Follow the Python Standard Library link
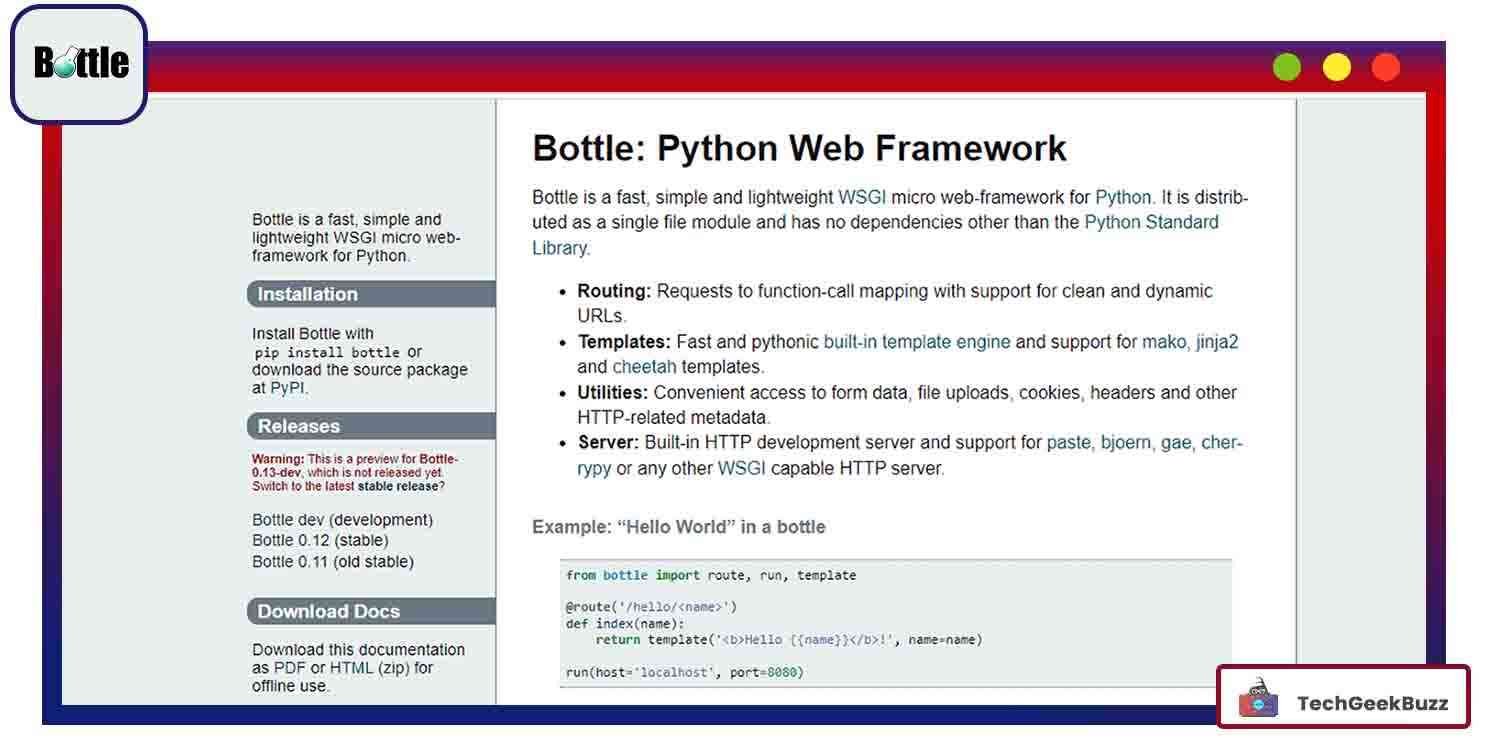This screenshot has height=738, width=1485. click(x=1151, y=222)
